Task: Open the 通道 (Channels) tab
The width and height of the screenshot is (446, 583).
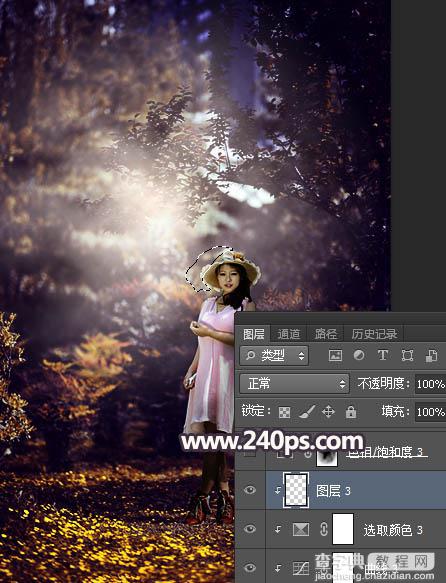Action: (x=289, y=334)
